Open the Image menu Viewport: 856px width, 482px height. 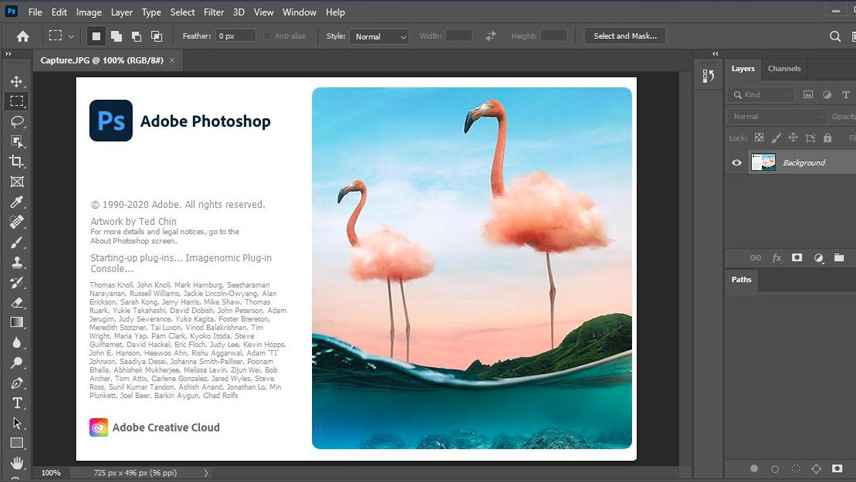88,12
